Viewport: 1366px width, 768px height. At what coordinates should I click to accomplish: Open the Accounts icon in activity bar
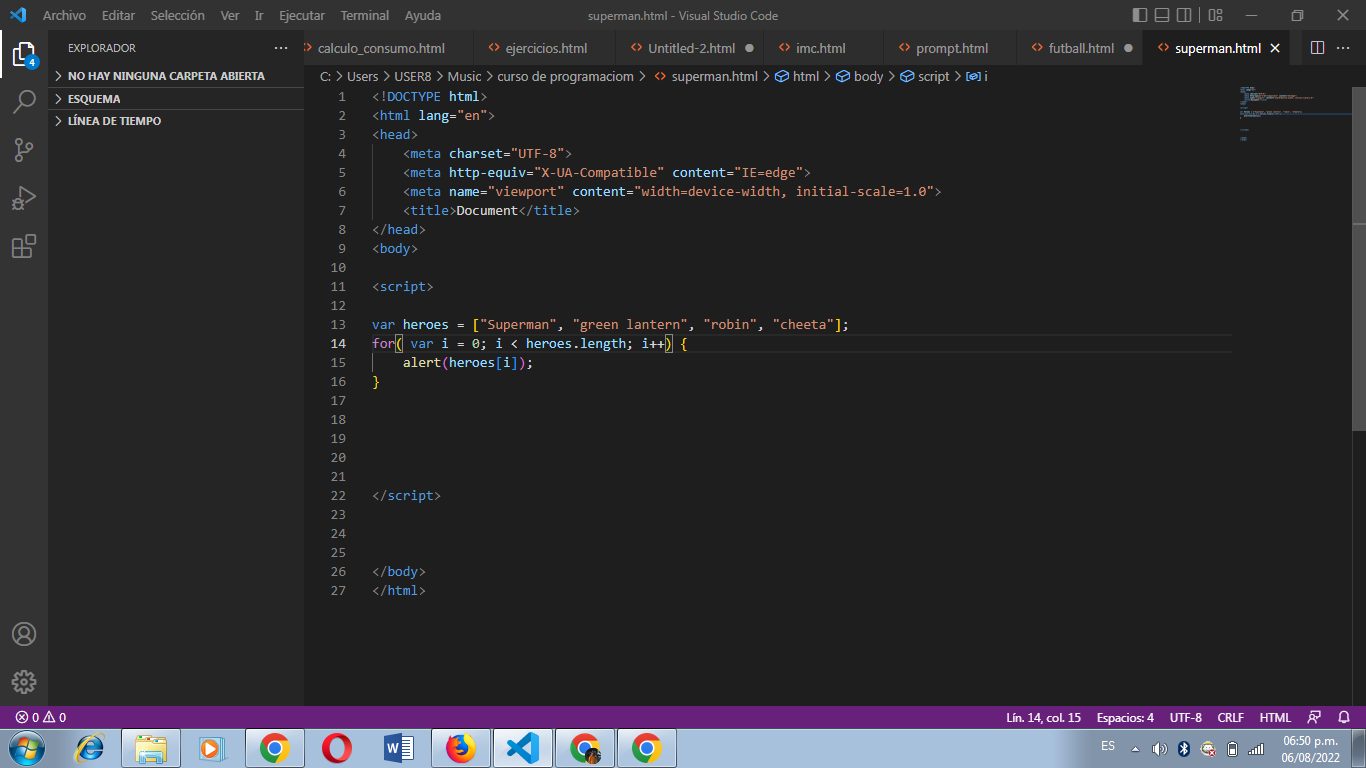(24, 634)
